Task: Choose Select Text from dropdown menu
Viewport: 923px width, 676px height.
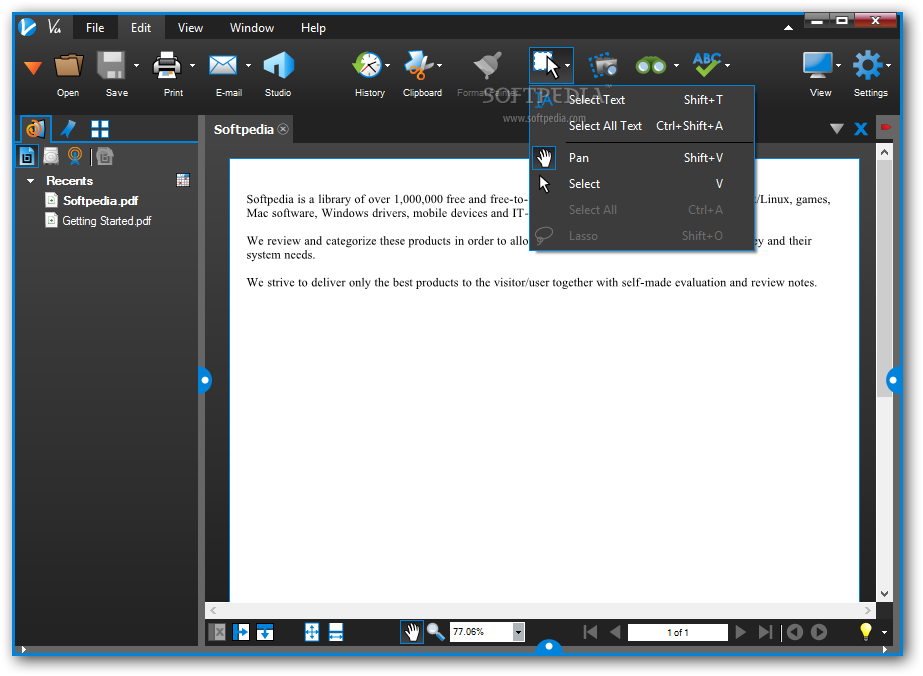Action: (642, 100)
